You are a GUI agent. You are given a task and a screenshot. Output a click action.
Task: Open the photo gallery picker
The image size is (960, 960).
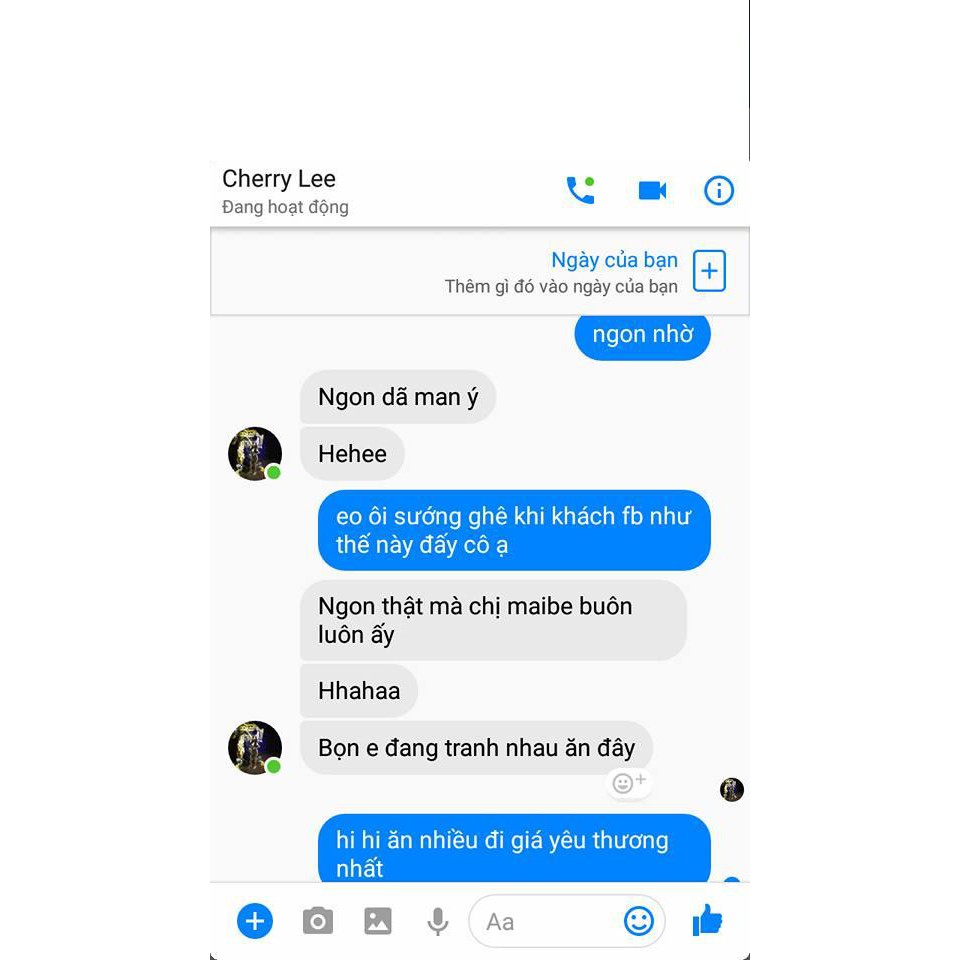378,921
